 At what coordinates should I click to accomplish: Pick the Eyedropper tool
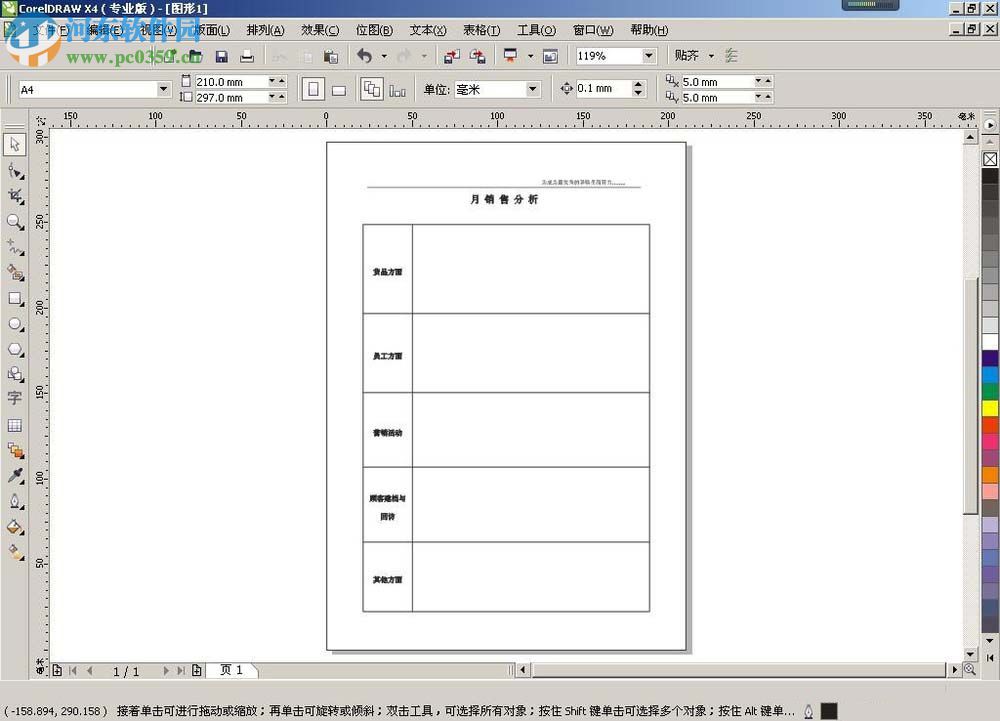point(15,475)
